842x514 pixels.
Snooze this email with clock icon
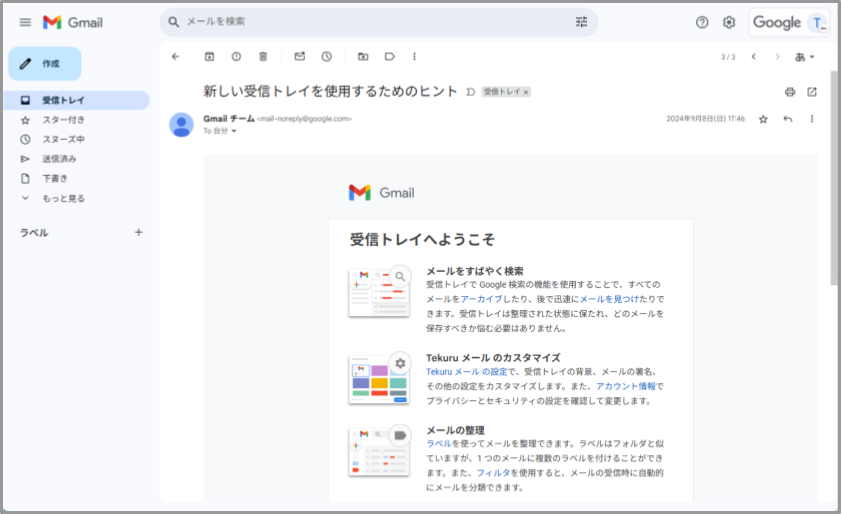point(326,56)
